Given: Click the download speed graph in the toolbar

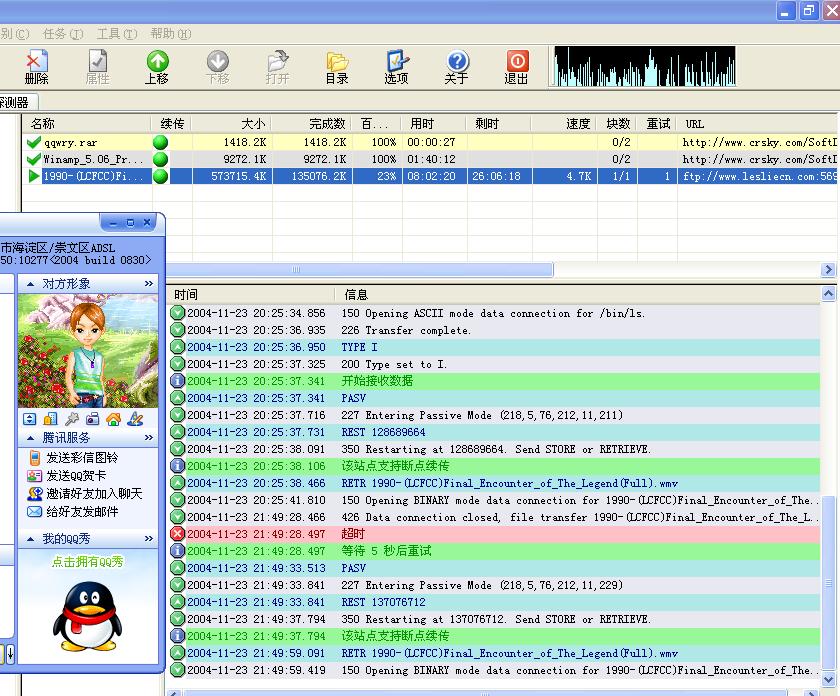Looking at the screenshot, I should (644, 66).
